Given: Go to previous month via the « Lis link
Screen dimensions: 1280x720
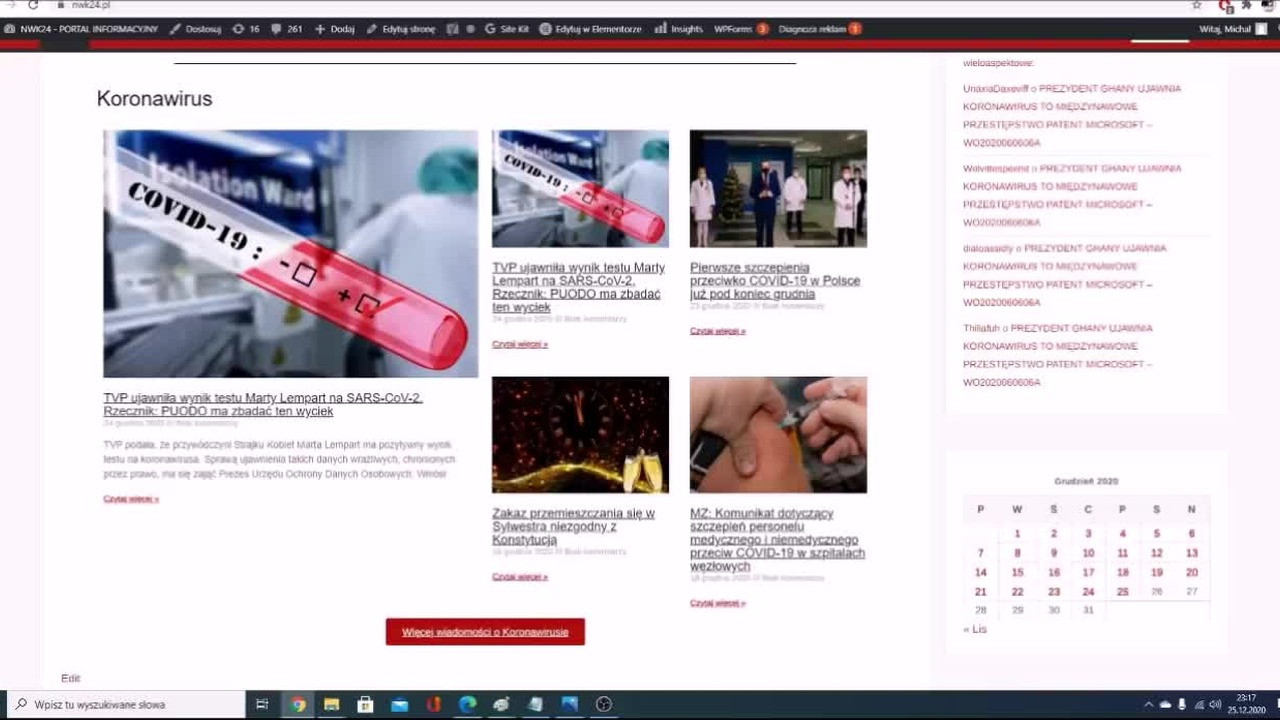Looking at the screenshot, I should (x=974, y=629).
